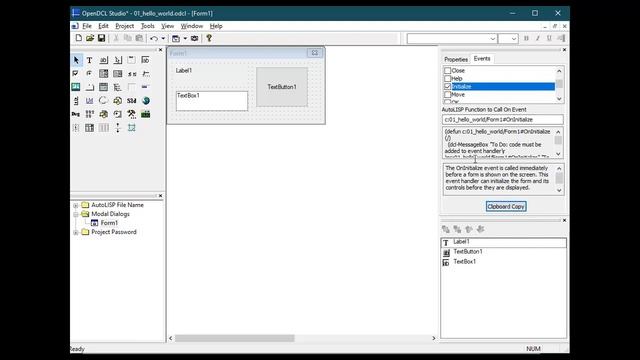Switch to the Properties tab
The width and height of the screenshot is (640, 360).
click(456, 59)
